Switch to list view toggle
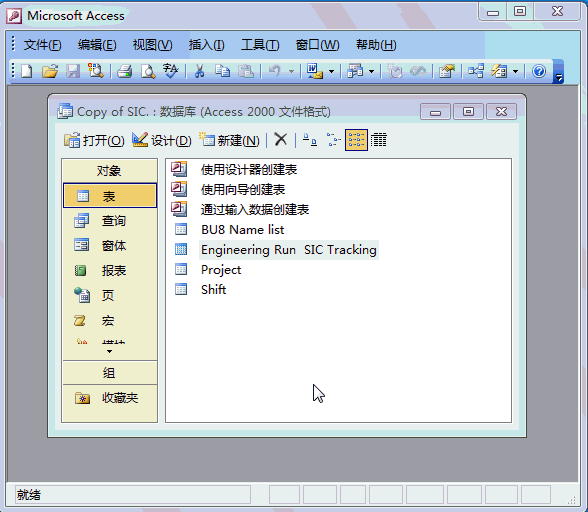Viewport: 588px width, 512px height. (356, 140)
